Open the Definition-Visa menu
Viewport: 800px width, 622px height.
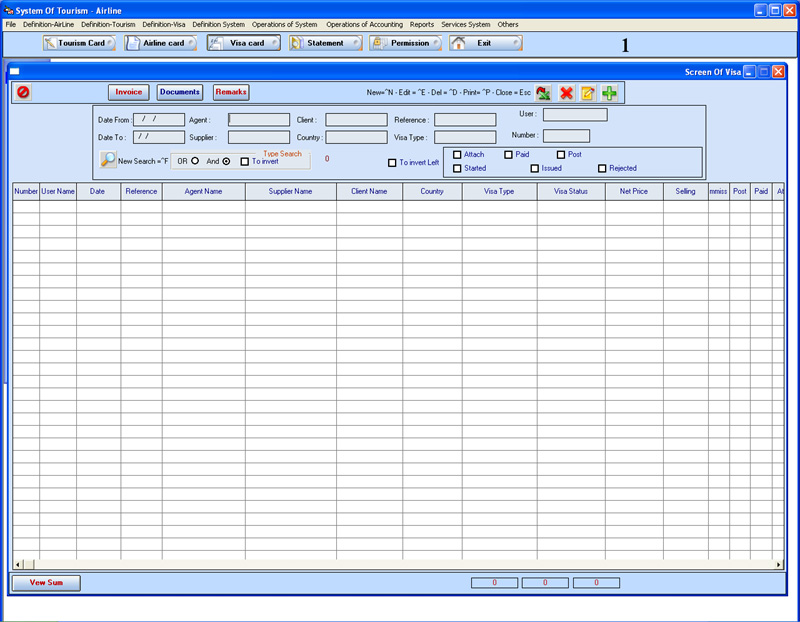click(164, 24)
